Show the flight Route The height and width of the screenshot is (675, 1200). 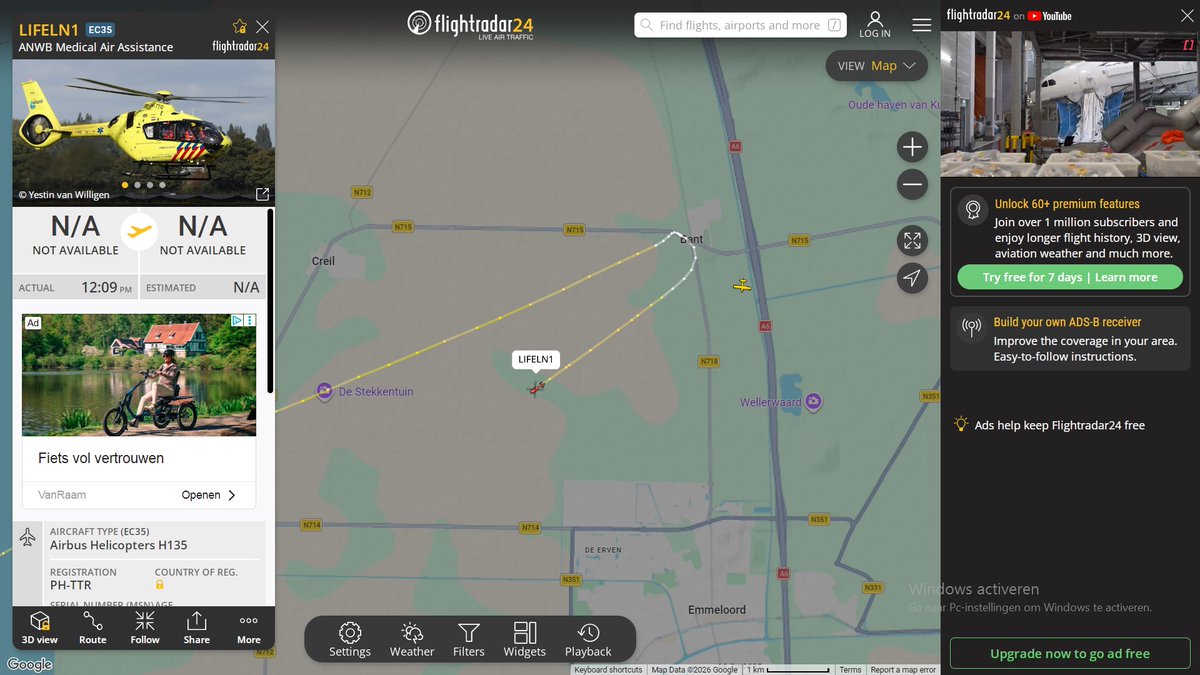pyautogui.click(x=93, y=628)
